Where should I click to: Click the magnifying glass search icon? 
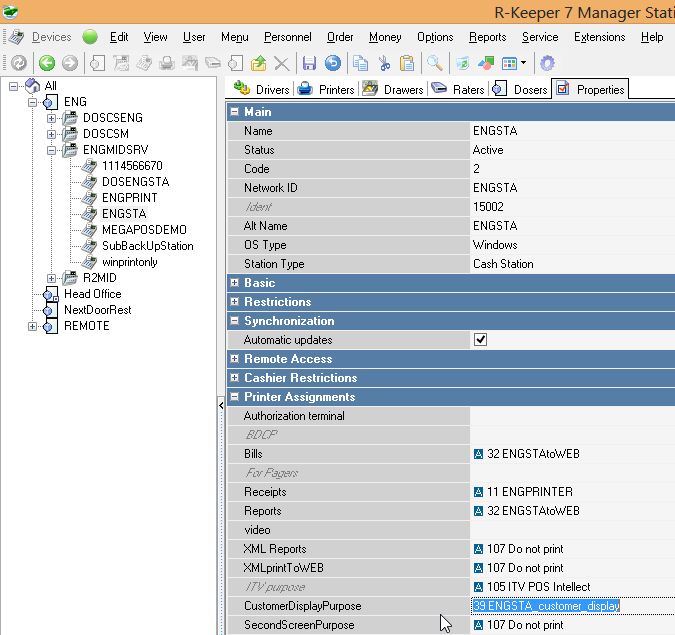[435, 63]
